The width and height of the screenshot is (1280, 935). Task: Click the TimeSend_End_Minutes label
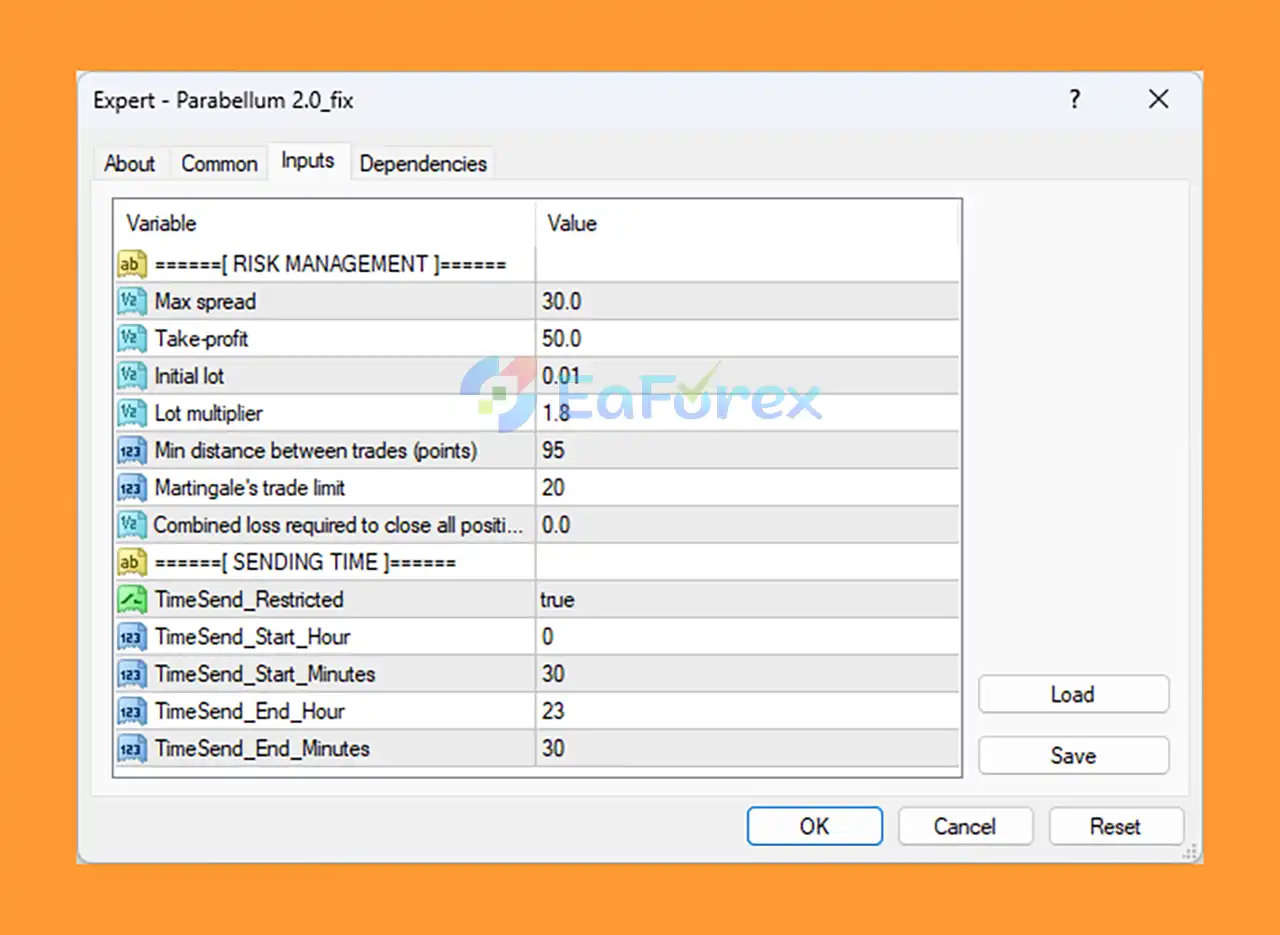click(x=262, y=748)
